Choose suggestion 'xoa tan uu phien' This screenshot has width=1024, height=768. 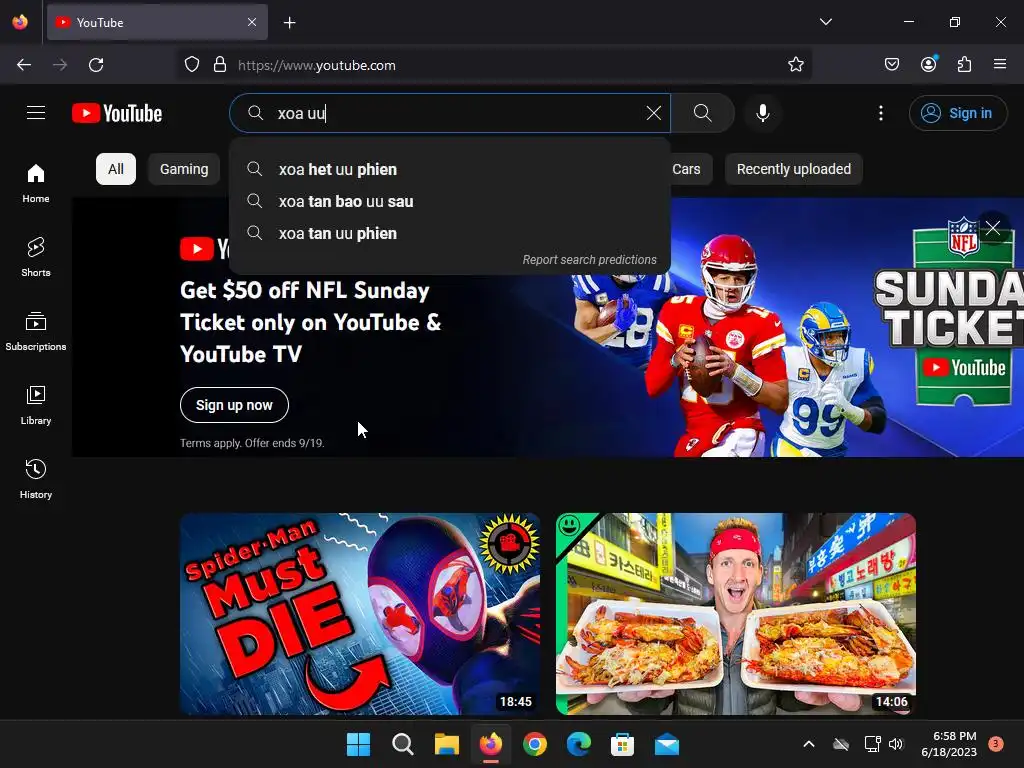pos(450,233)
